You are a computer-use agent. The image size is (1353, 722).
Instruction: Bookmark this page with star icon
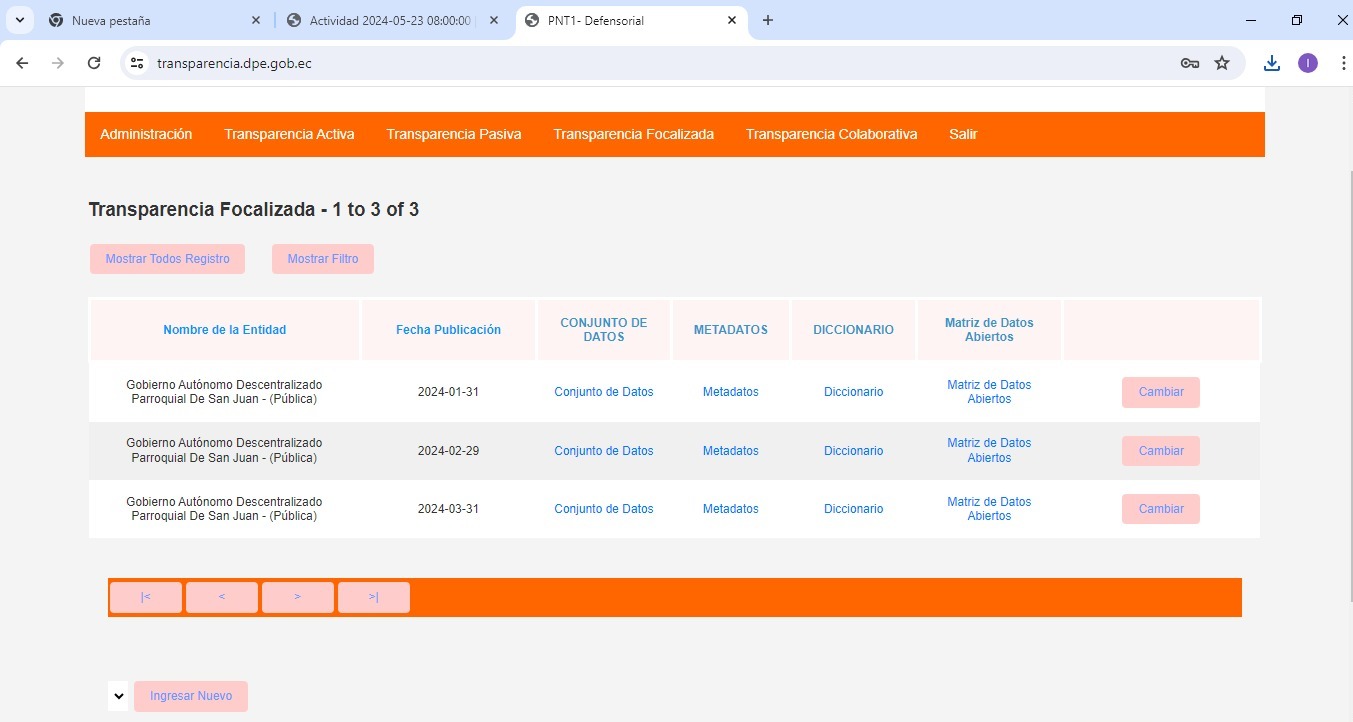[1222, 63]
